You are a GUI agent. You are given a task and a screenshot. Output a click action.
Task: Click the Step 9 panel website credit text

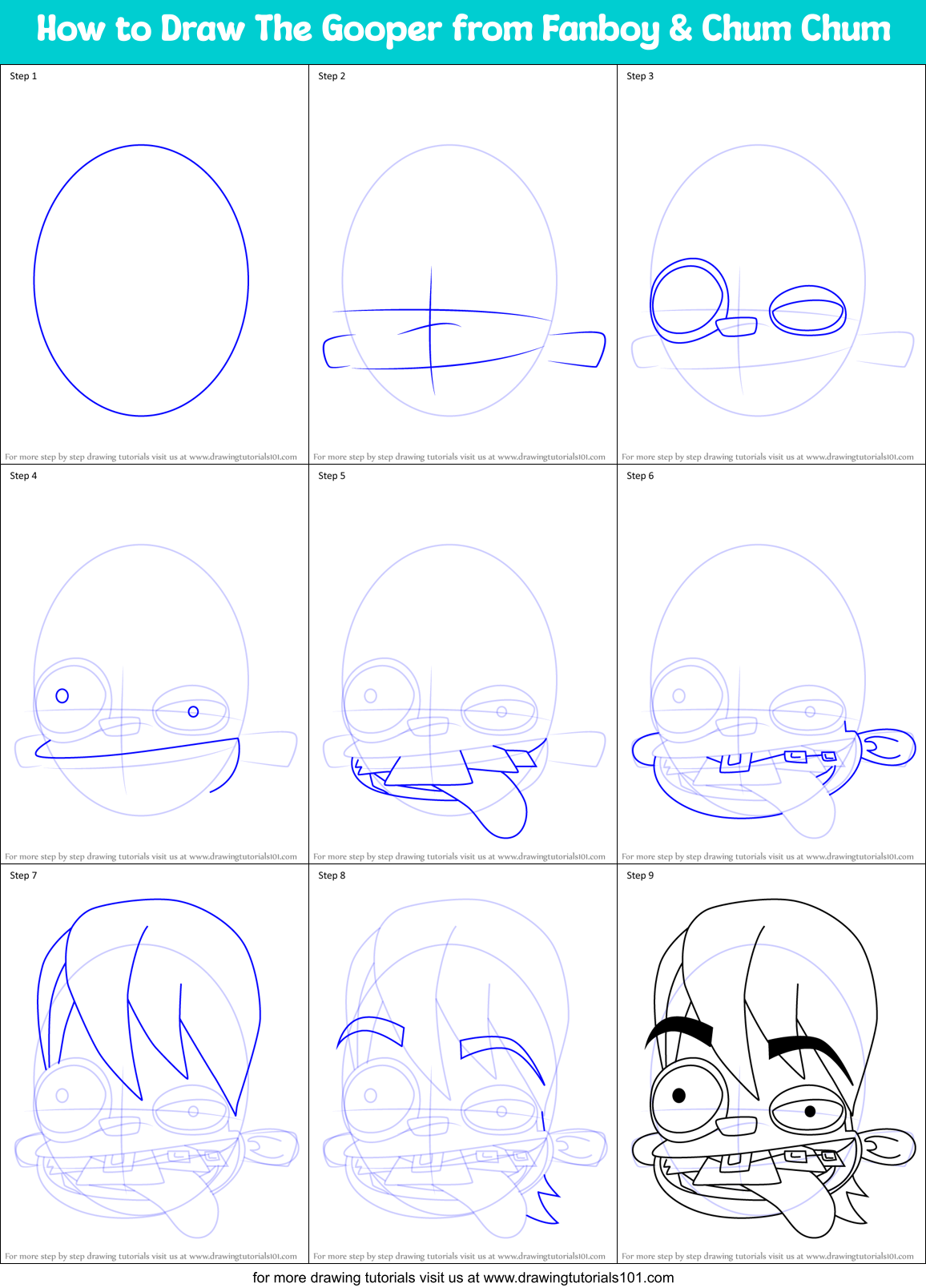coord(767,1257)
